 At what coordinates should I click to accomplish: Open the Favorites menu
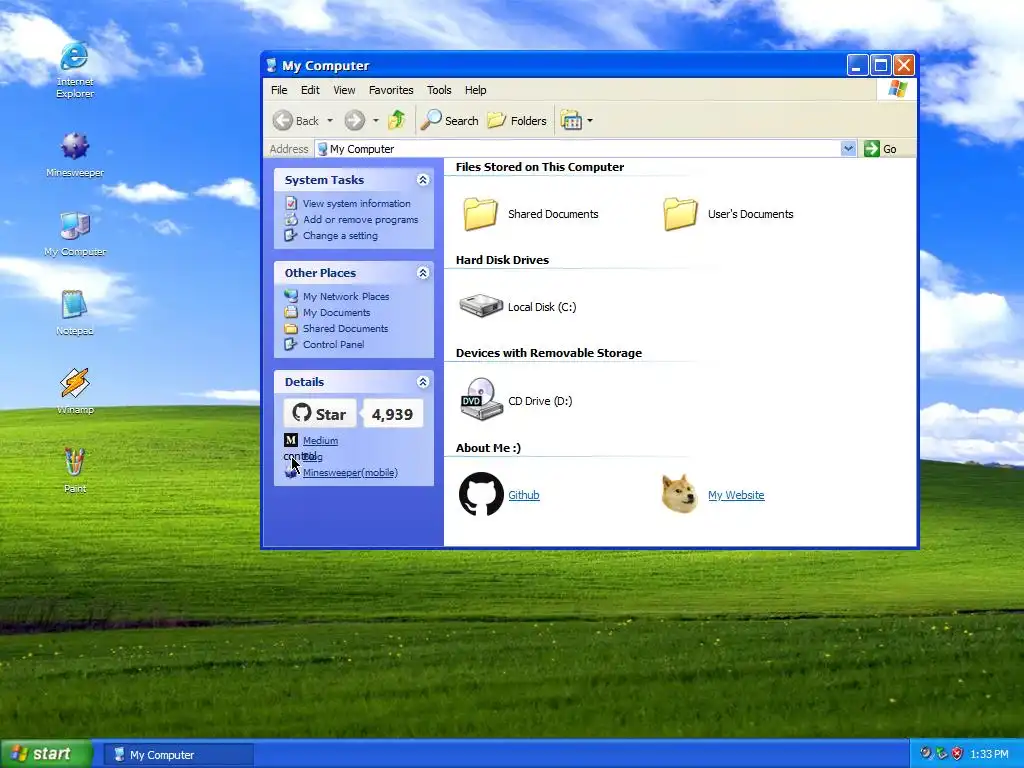(391, 90)
